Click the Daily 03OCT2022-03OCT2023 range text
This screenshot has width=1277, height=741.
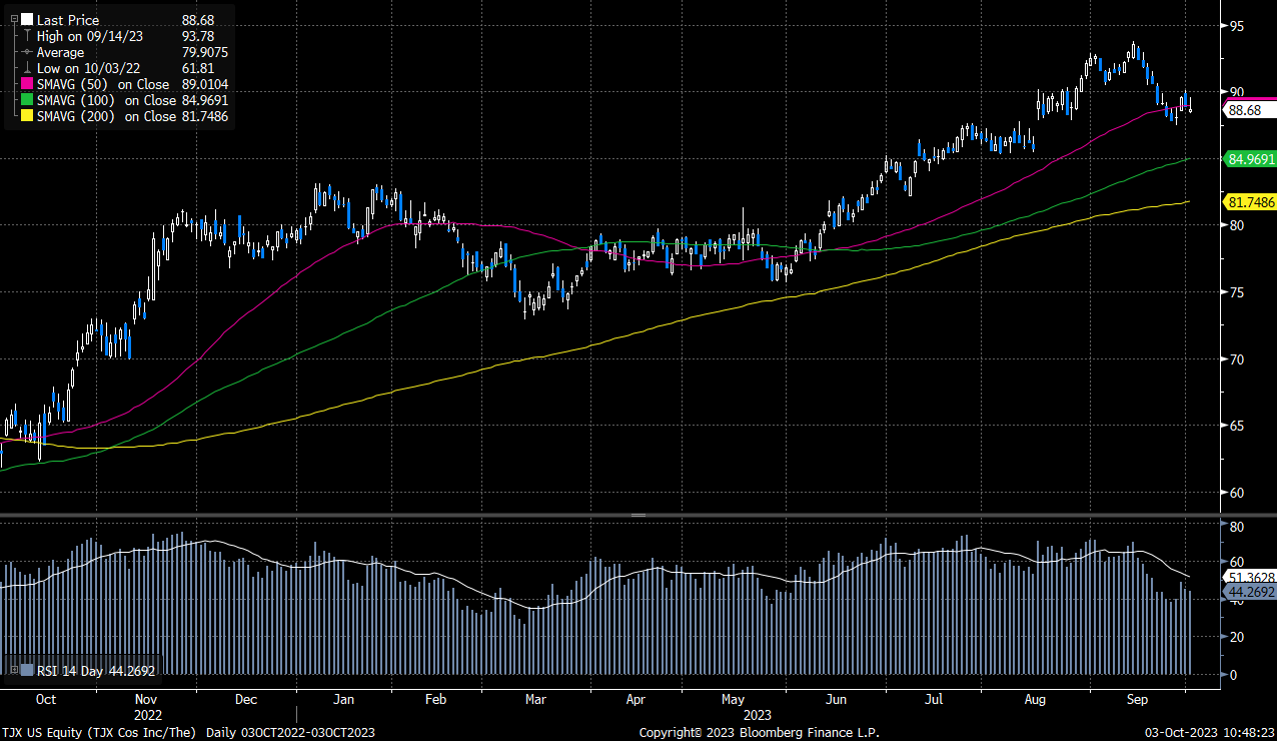[290, 731]
